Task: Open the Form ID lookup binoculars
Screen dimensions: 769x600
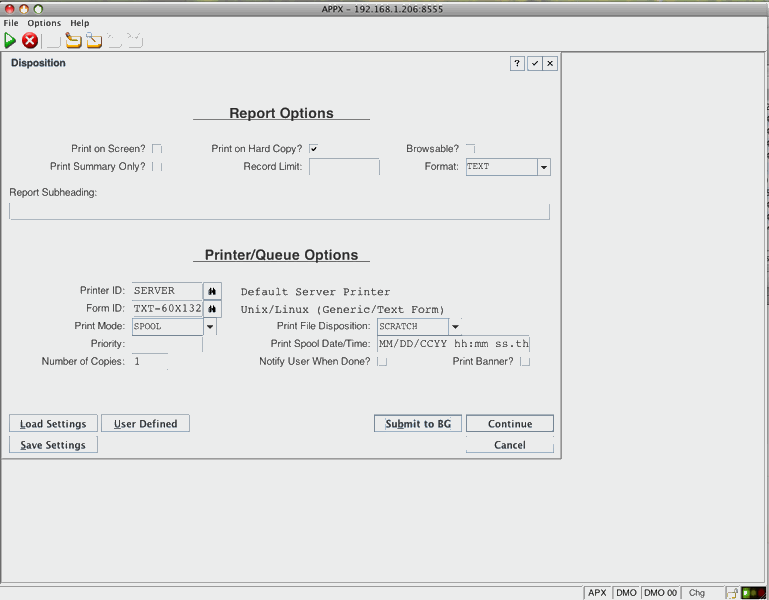Action: [x=212, y=308]
